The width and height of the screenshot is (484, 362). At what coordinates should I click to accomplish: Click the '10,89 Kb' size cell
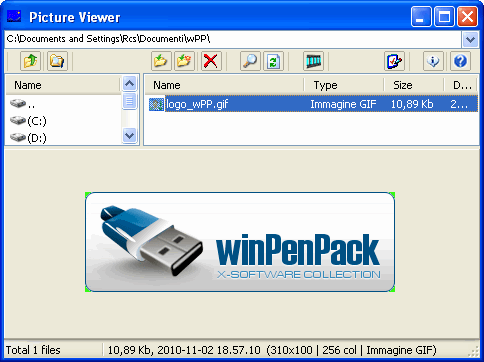(x=412, y=104)
